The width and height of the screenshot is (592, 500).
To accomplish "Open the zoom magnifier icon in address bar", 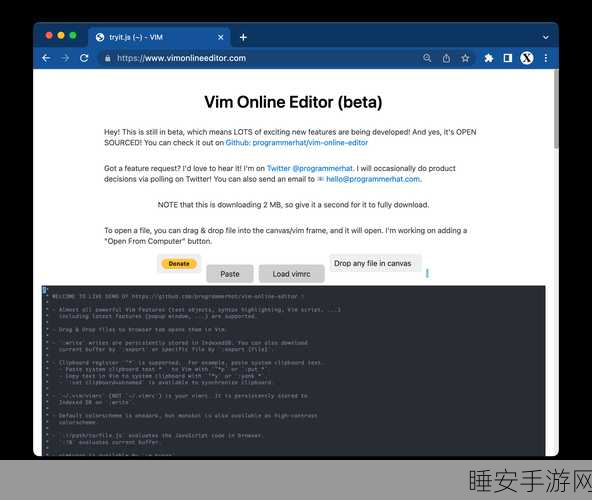I will pos(427,58).
